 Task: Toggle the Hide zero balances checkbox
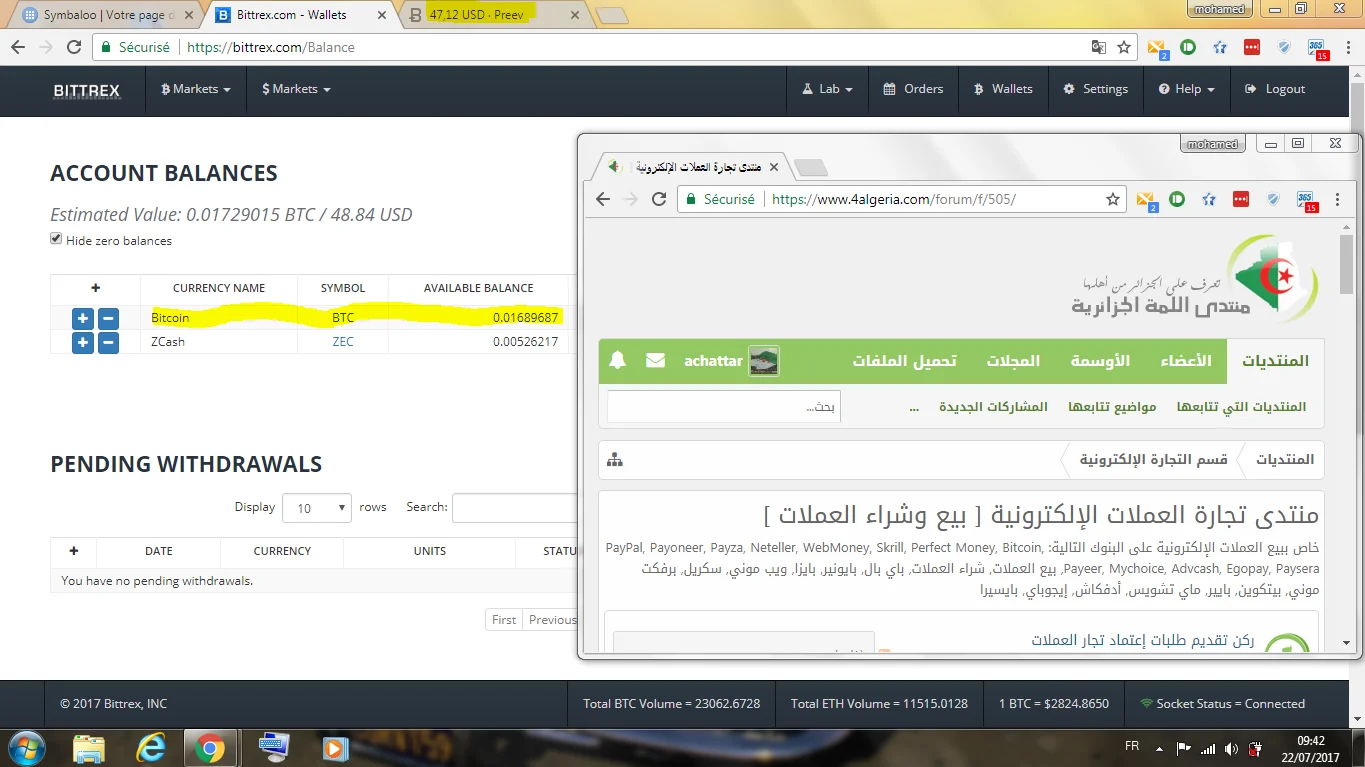[x=56, y=239]
